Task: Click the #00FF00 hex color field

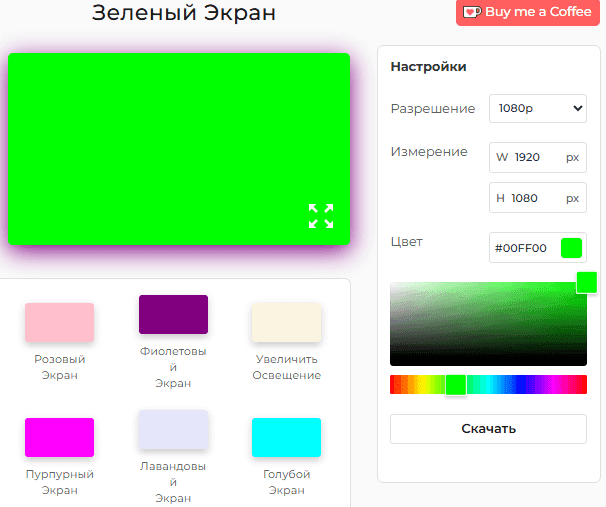Action: coord(521,248)
